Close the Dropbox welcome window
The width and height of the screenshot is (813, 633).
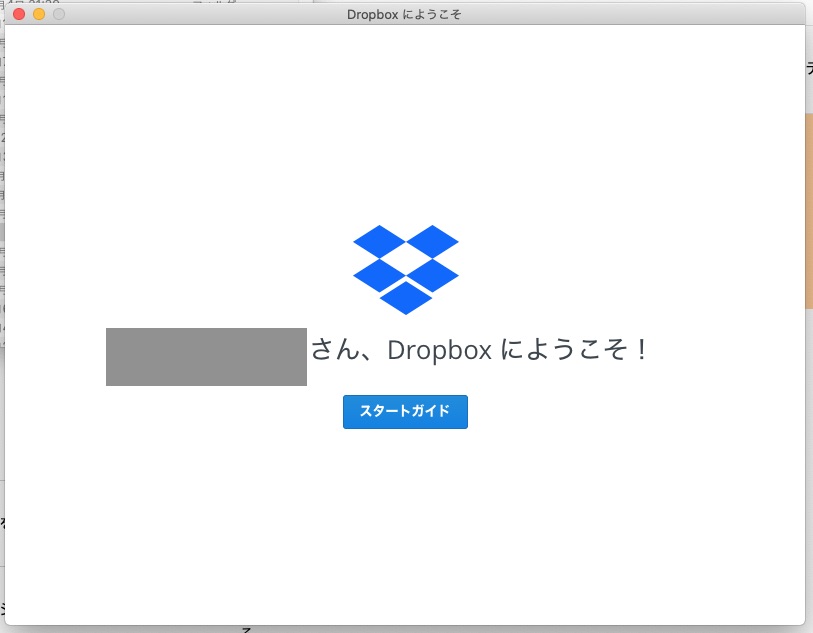19,14
